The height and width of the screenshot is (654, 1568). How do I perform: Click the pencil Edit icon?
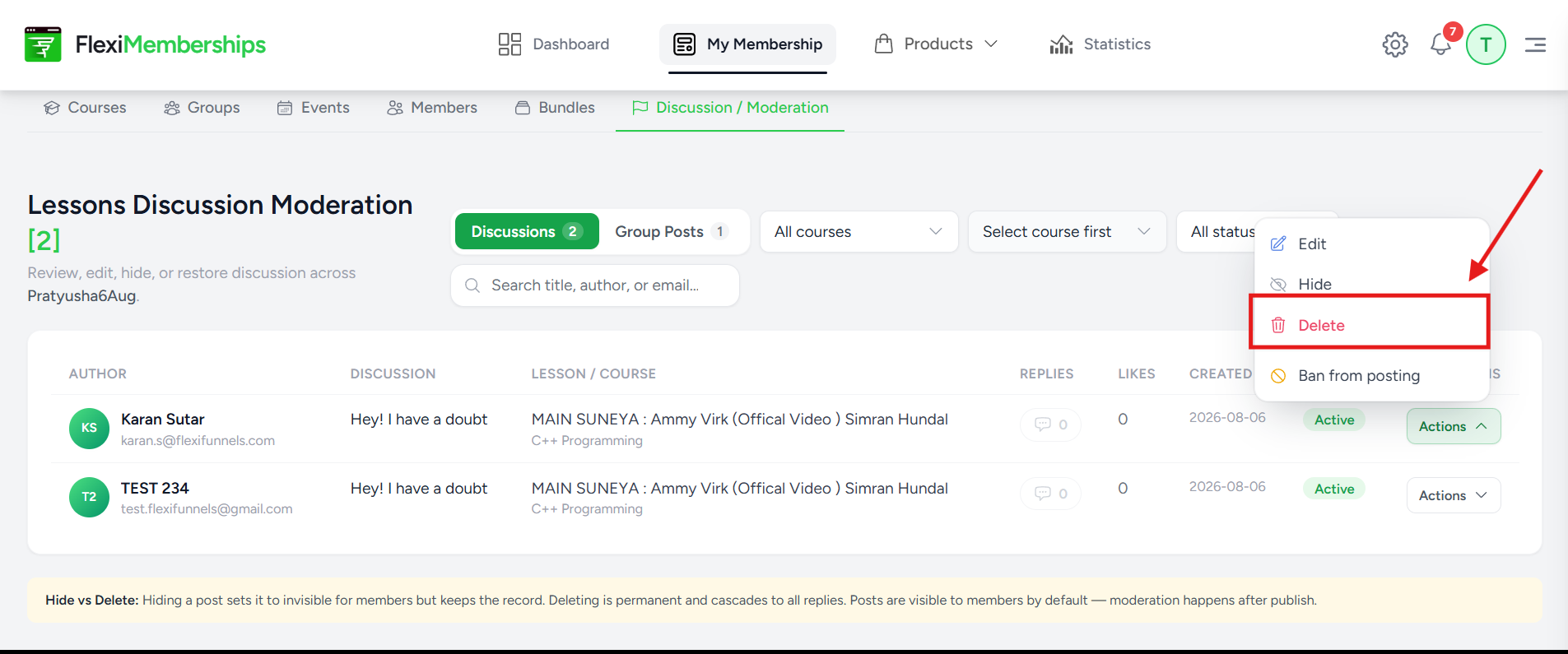click(1278, 244)
